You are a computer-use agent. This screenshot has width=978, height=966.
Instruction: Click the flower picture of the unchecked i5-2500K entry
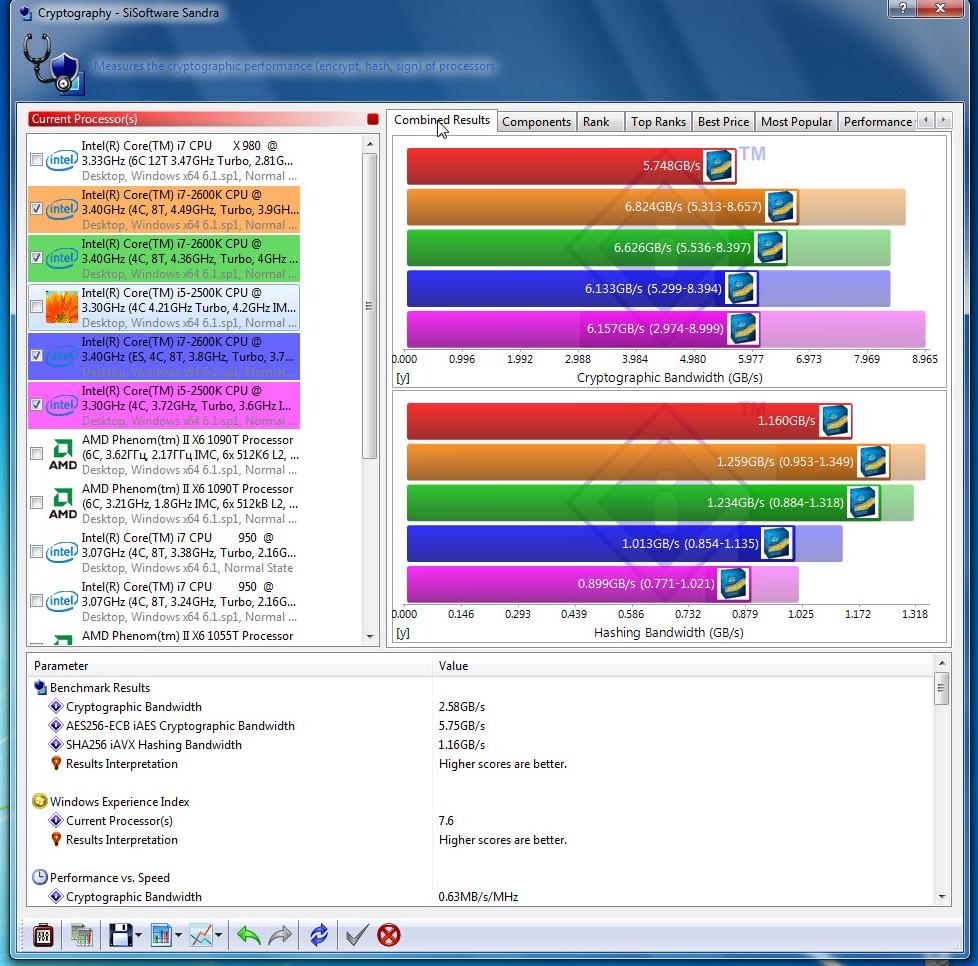point(62,307)
